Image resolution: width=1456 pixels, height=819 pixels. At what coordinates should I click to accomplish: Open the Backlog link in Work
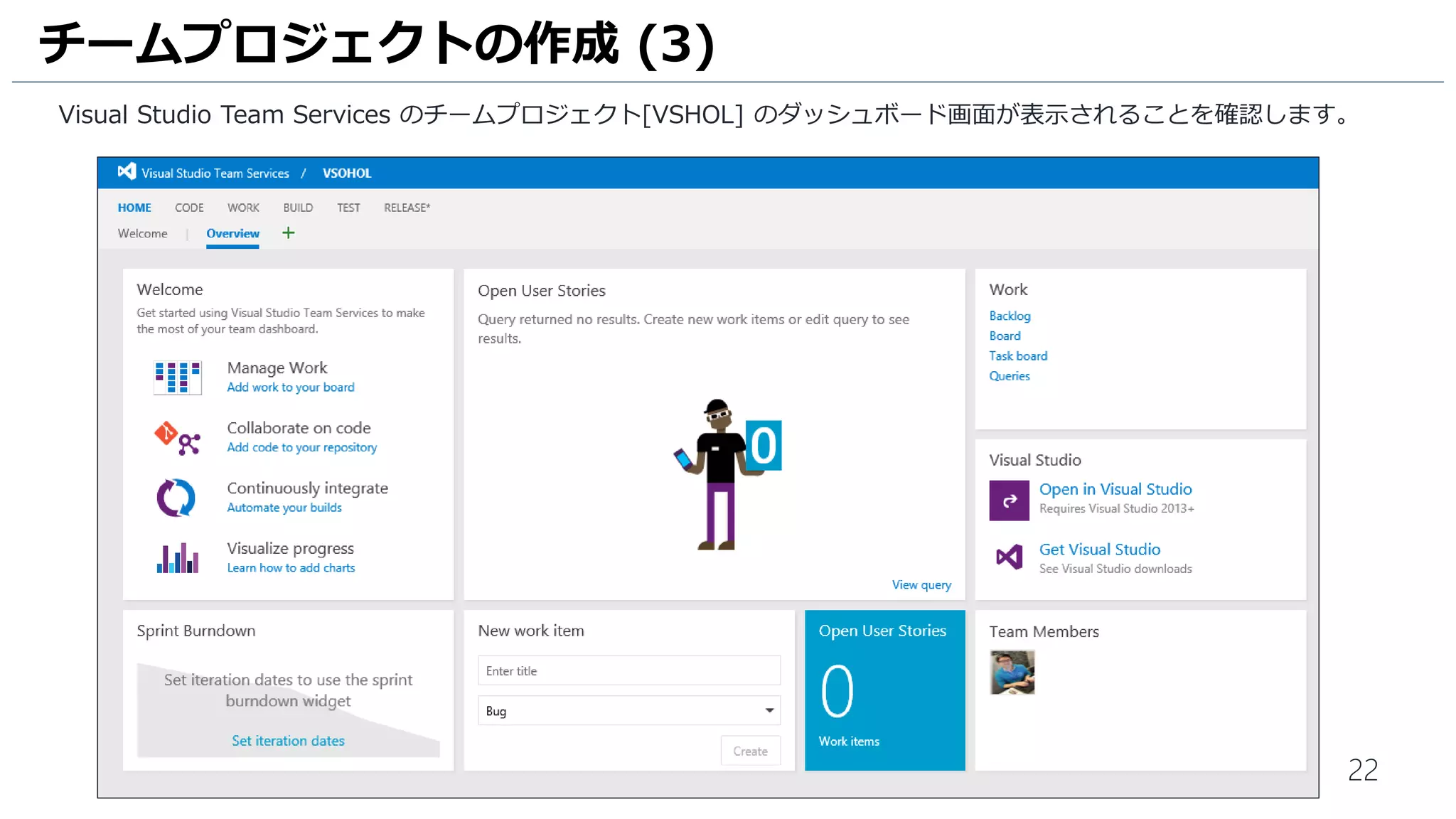coord(1010,316)
